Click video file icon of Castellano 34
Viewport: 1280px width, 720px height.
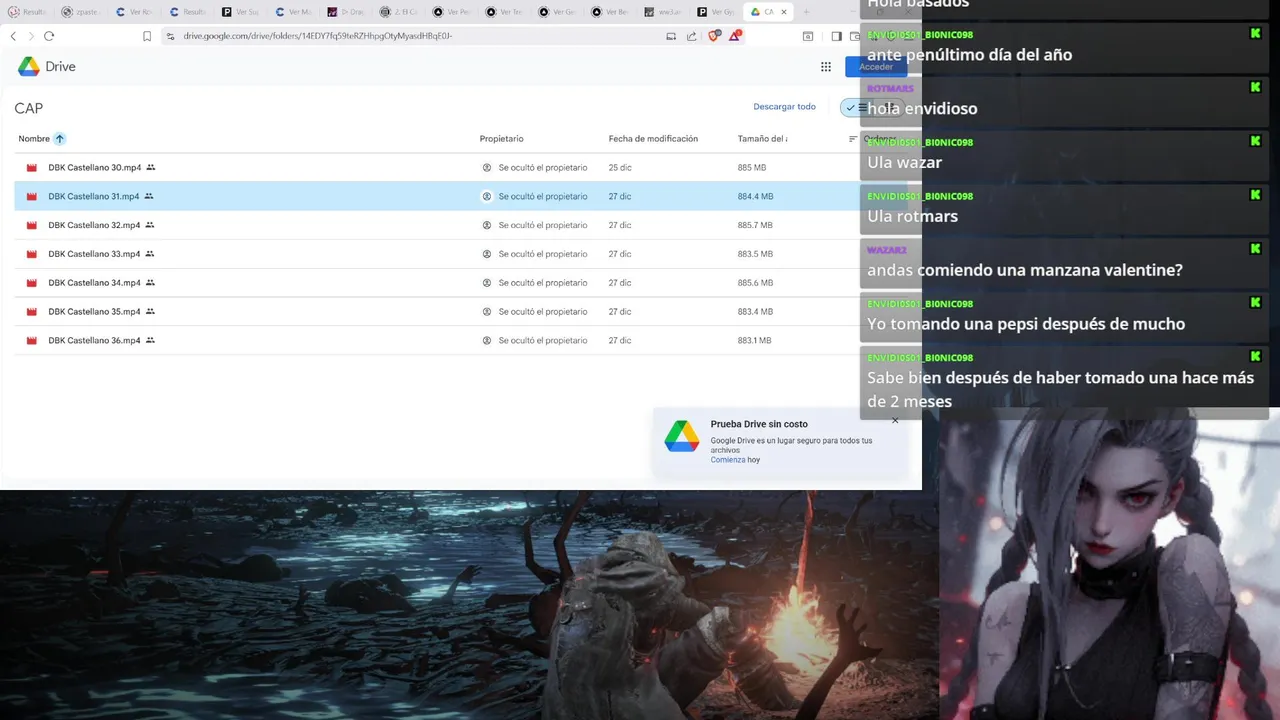click(32, 283)
